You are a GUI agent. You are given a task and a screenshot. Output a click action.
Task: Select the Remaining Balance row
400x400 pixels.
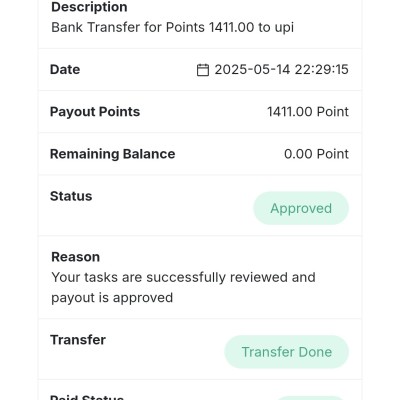[200, 154]
